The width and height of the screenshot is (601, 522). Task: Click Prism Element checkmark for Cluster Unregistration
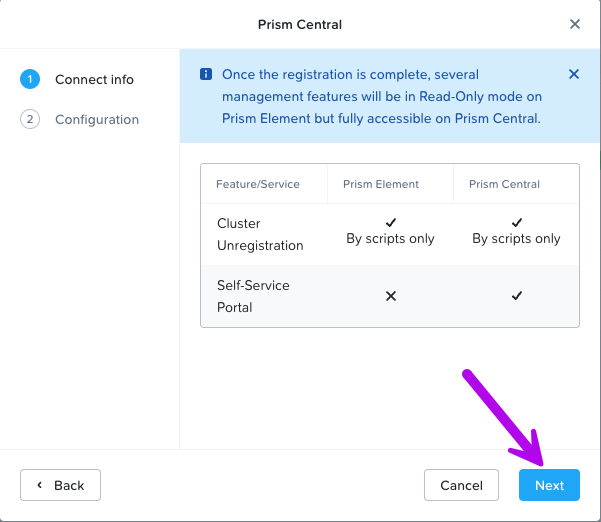click(391, 222)
